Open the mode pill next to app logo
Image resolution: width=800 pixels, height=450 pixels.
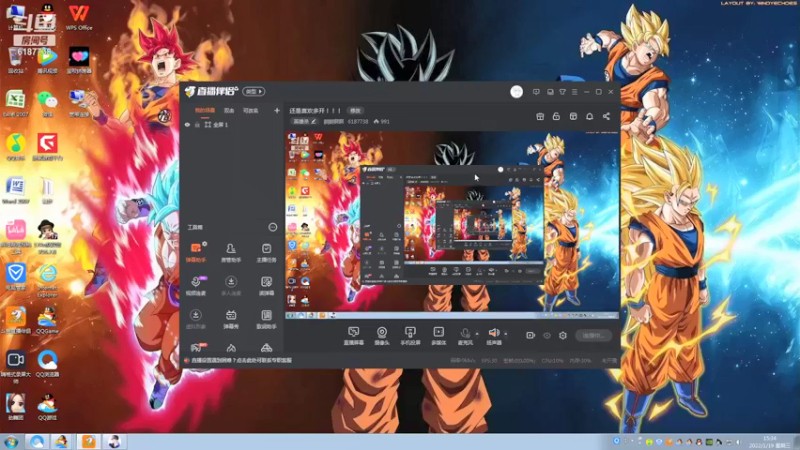coord(254,91)
